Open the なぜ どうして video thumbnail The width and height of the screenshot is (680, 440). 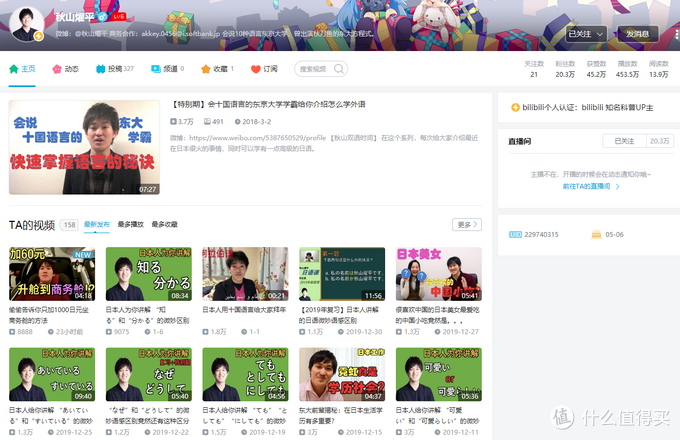click(x=149, y=374)
